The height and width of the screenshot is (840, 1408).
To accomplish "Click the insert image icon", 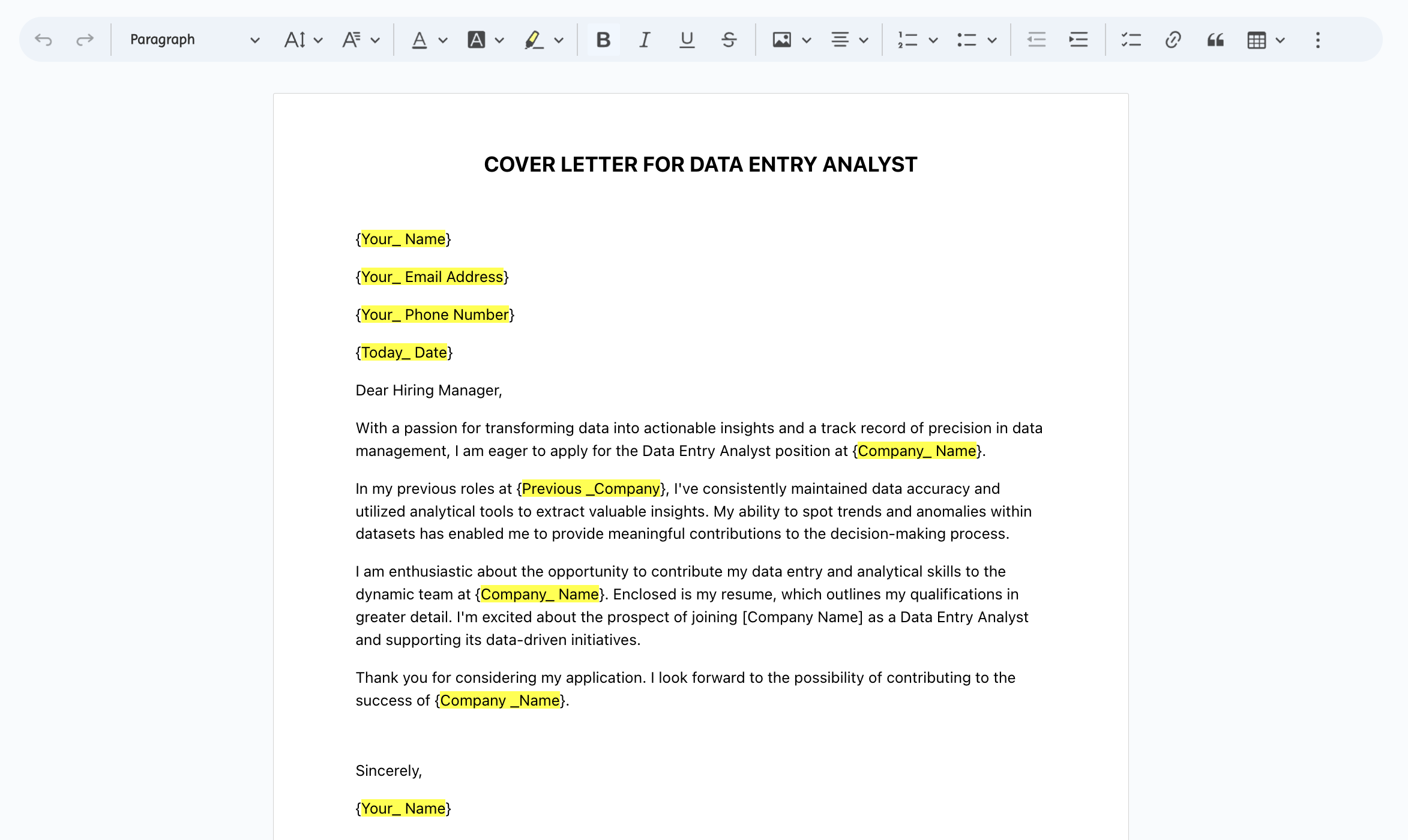I will pyautogui.click(x=781, y=40).
